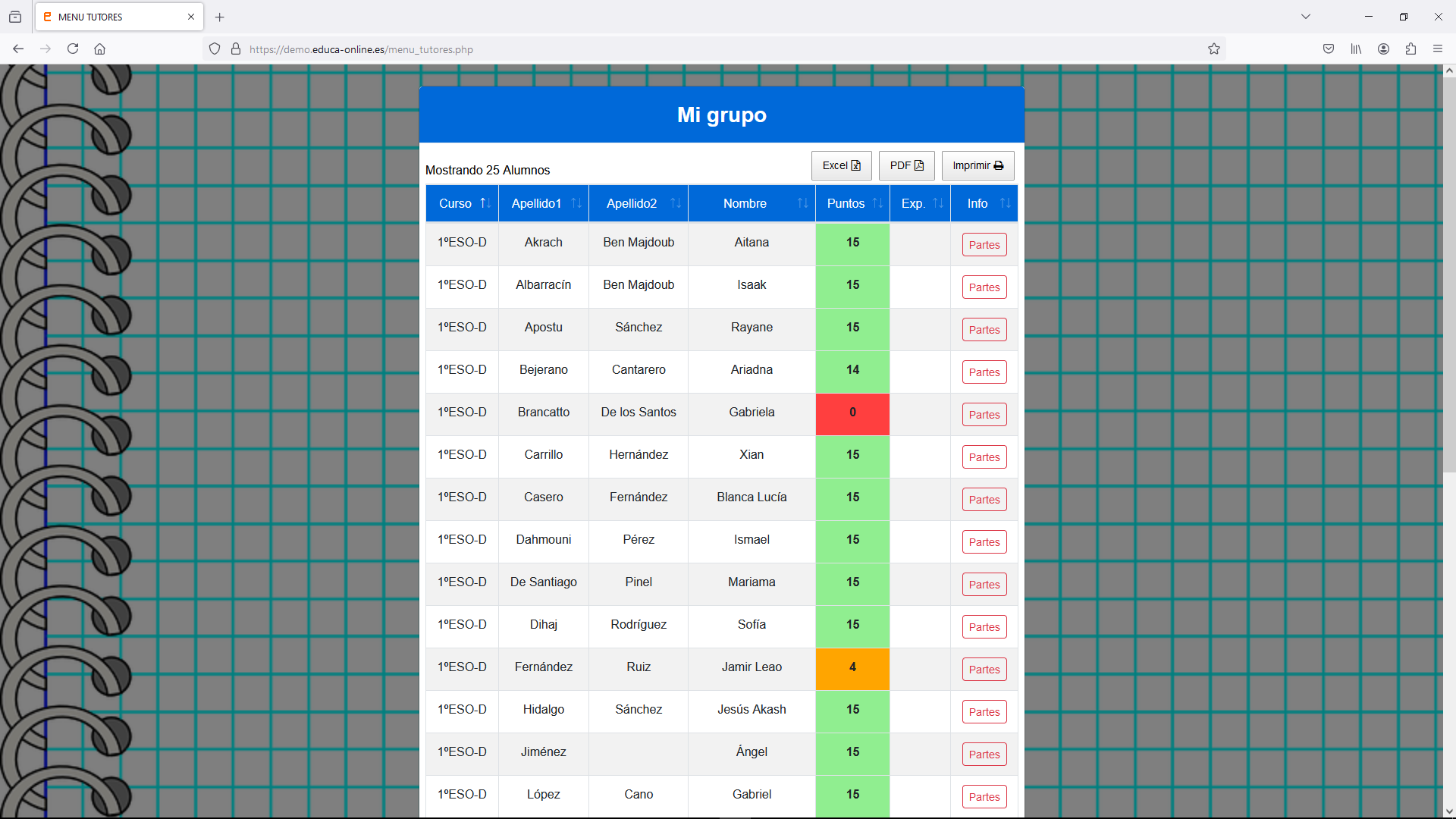Sort by Info column arrows
The height and width of the screenshot is (819, 1456).
click(1005, 203)
